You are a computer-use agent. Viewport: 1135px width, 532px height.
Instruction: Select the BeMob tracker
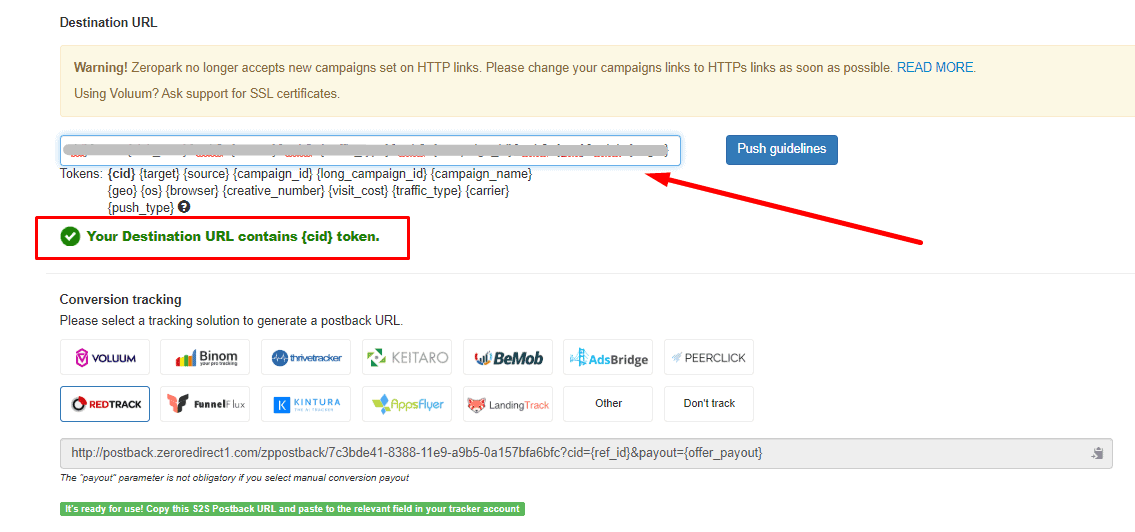(x=507, y=357)
